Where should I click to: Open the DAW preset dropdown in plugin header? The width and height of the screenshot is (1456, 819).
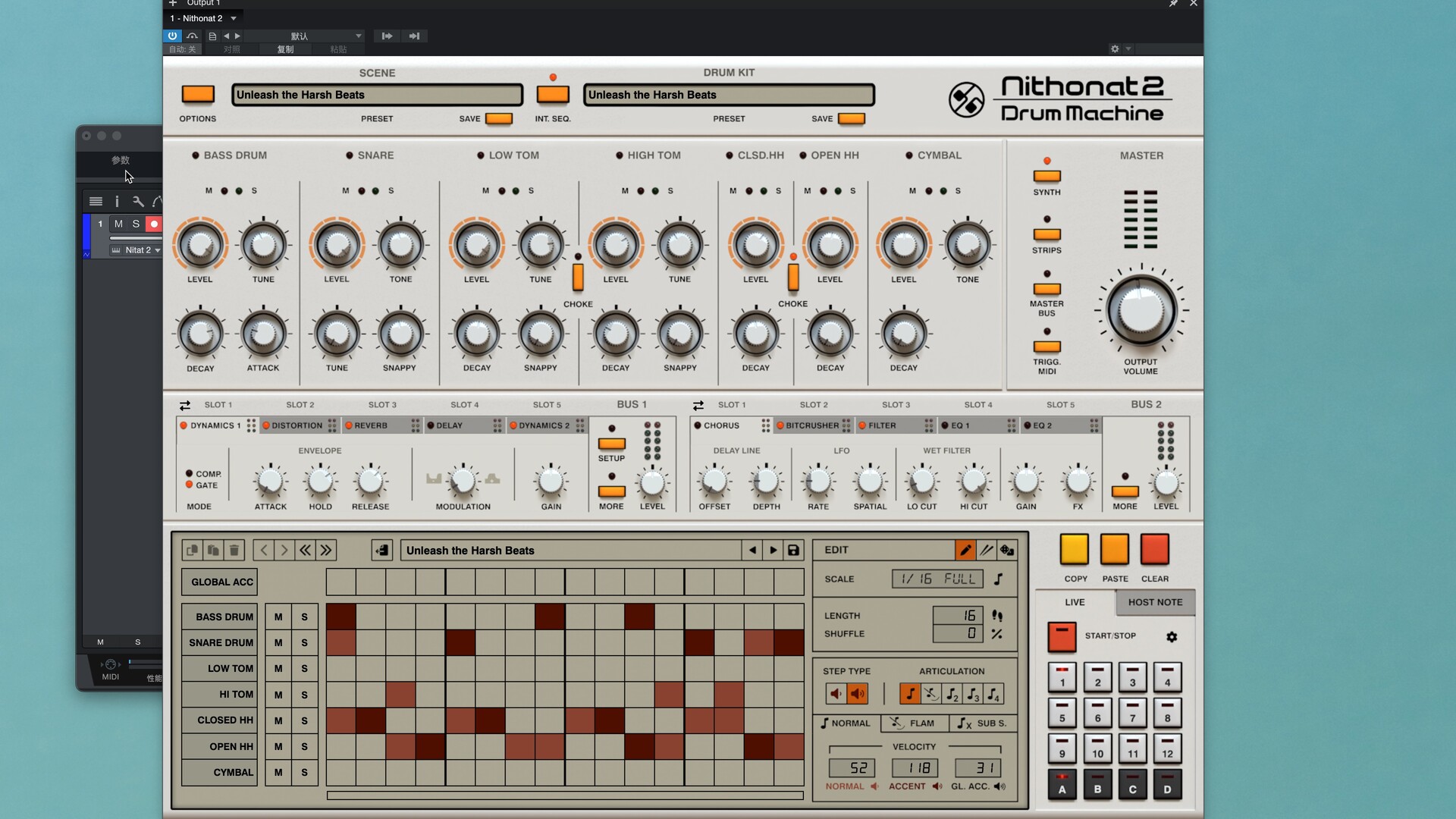point(303,36)
